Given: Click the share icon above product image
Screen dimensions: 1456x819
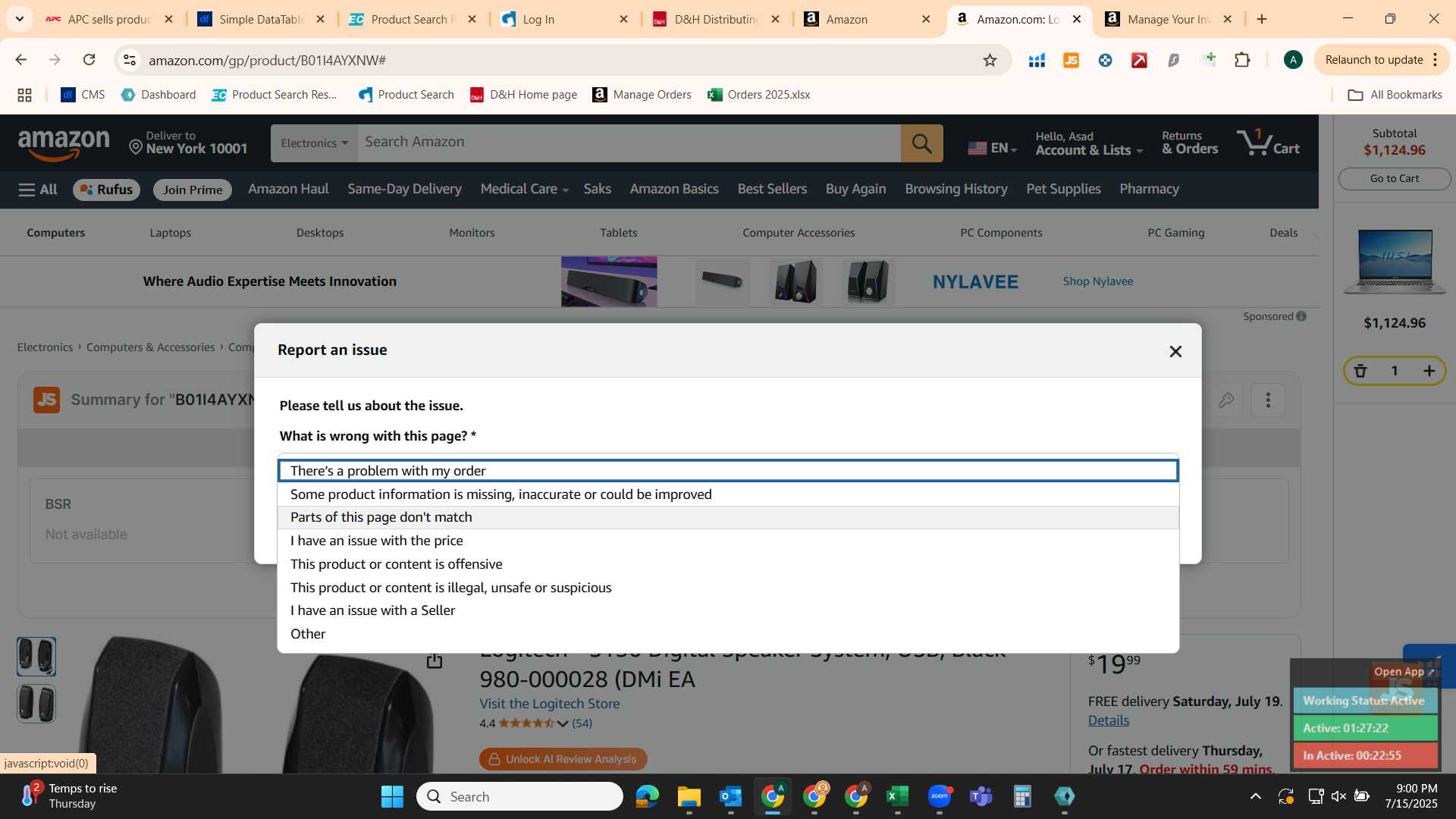Looking at the screenshot, I should coord(434,661).
